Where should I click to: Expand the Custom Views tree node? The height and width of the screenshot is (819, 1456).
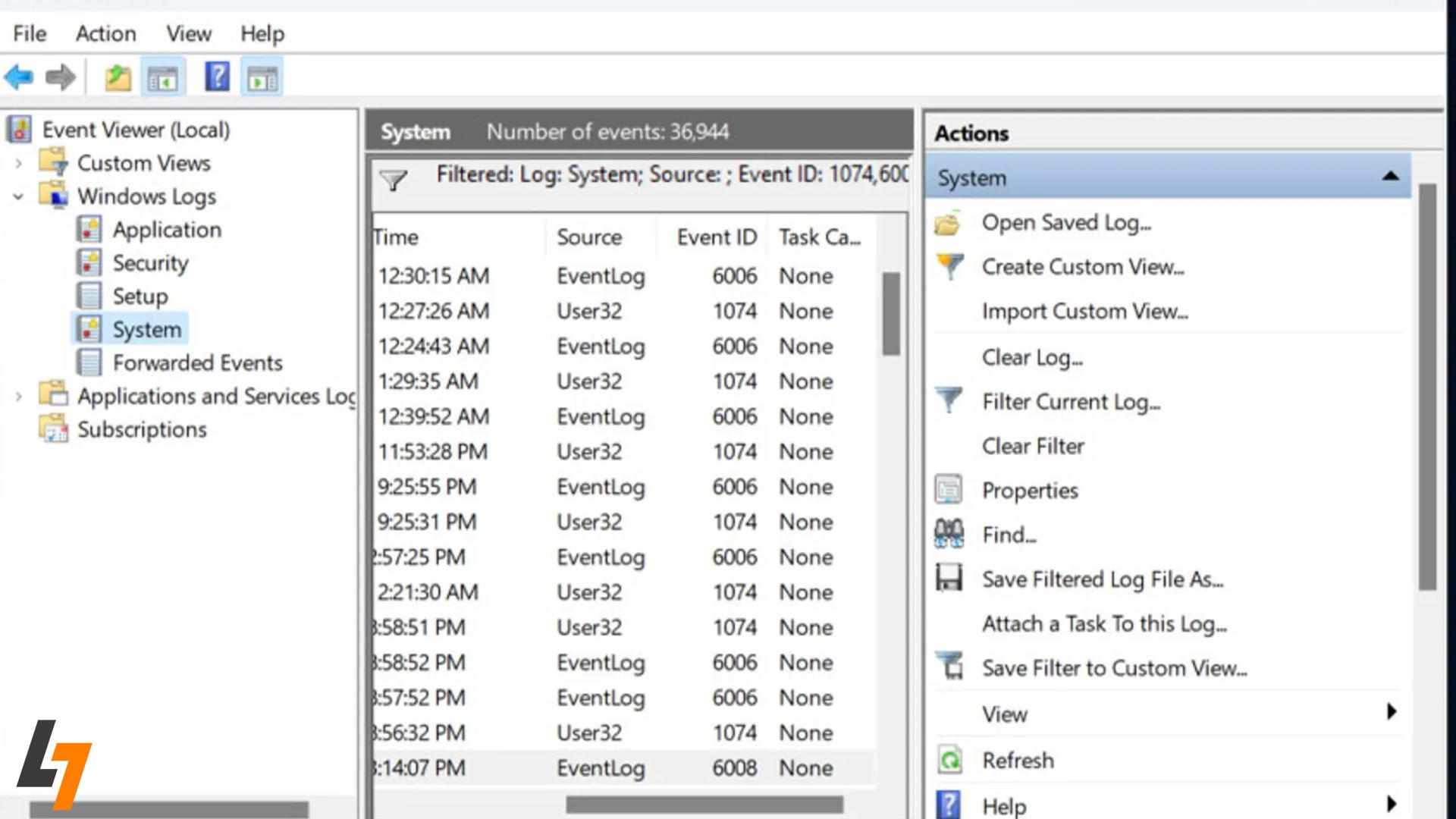pyautogui.click(x=19, y=163)
